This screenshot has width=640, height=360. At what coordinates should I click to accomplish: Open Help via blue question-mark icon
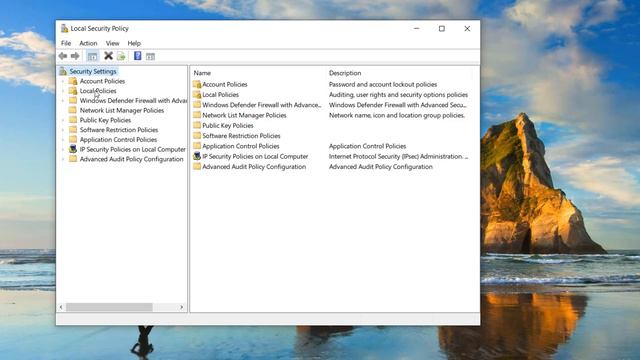[138, 56]
